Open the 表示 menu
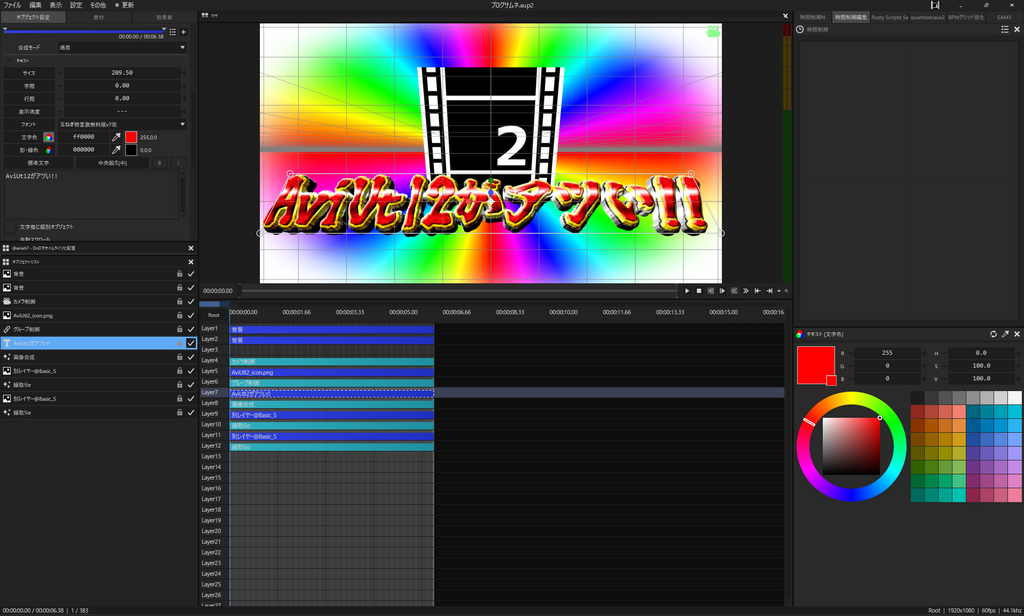This screenshot has width=1024, height=616. click(56, 5)
